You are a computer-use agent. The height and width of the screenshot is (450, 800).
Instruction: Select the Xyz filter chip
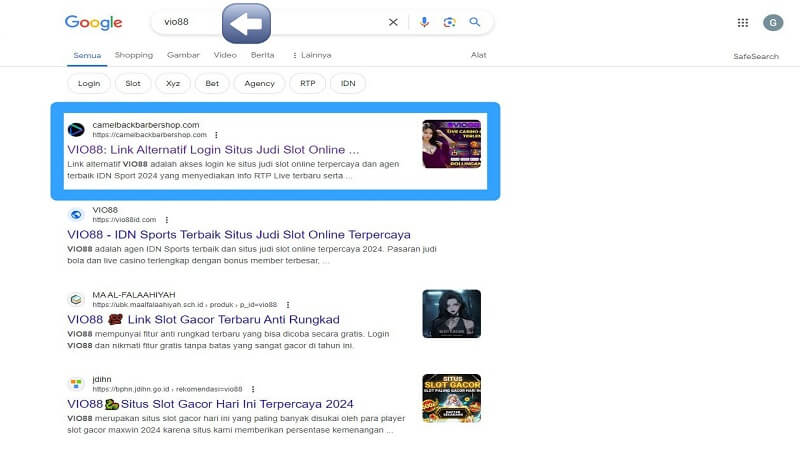[x=173, y=84]
